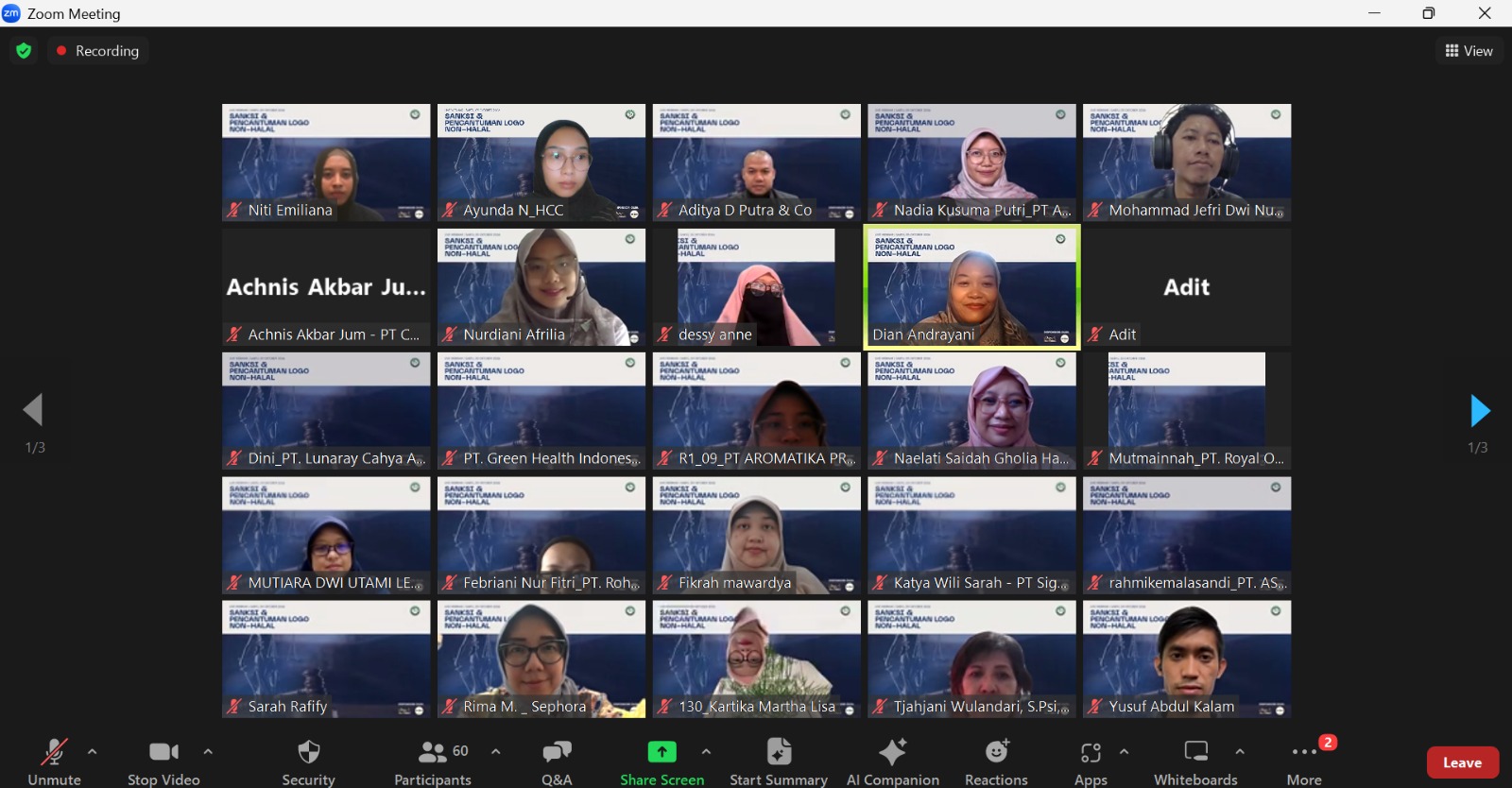The image size is (1512, 788).
Task: Click the name label dessy anne
Action: (x=715, y=334)
